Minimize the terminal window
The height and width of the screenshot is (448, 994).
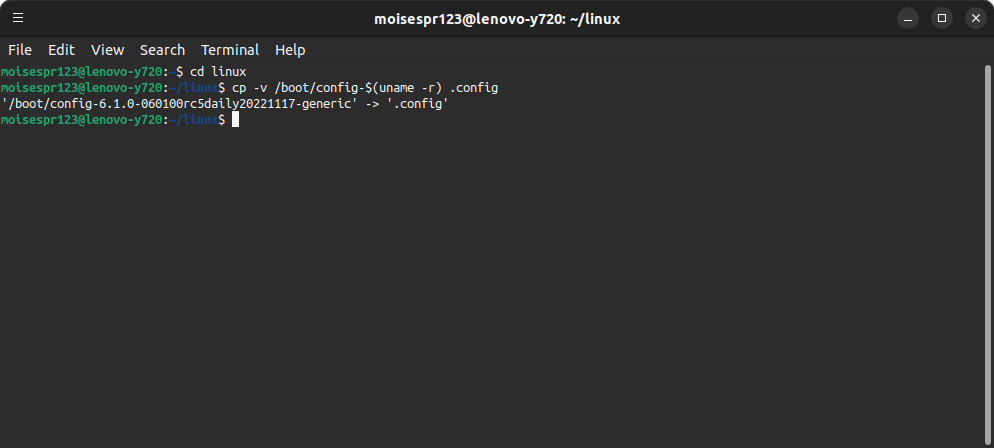(x=908, y=18)
